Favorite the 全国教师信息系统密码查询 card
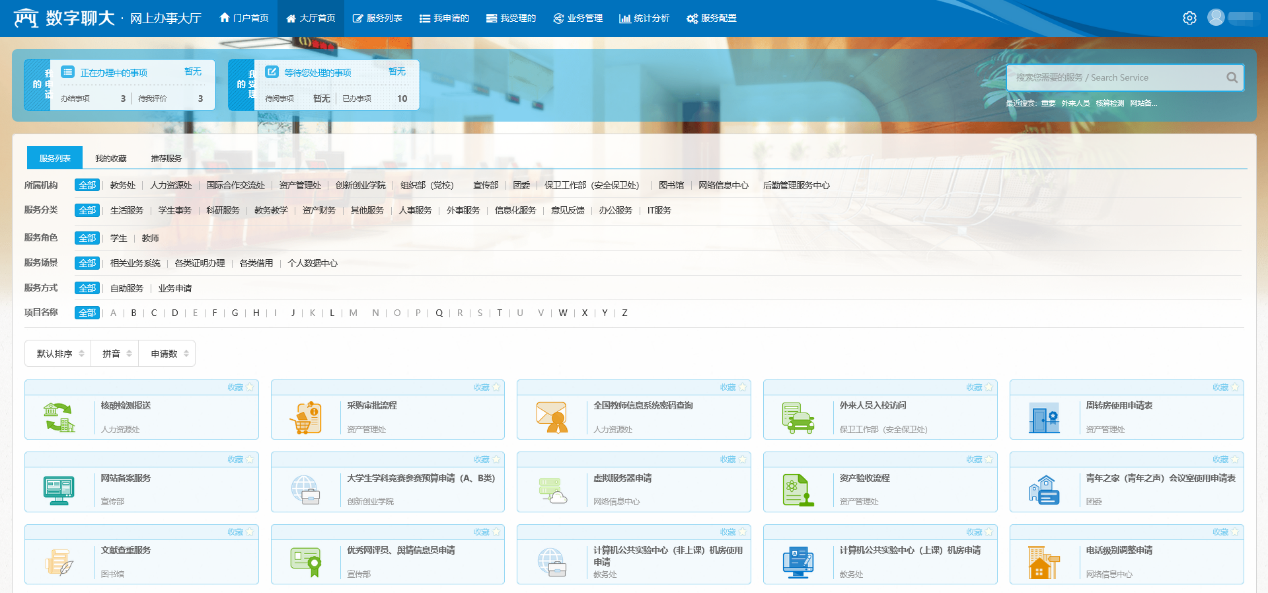1268x593 pixels. [x=732, y=387]
